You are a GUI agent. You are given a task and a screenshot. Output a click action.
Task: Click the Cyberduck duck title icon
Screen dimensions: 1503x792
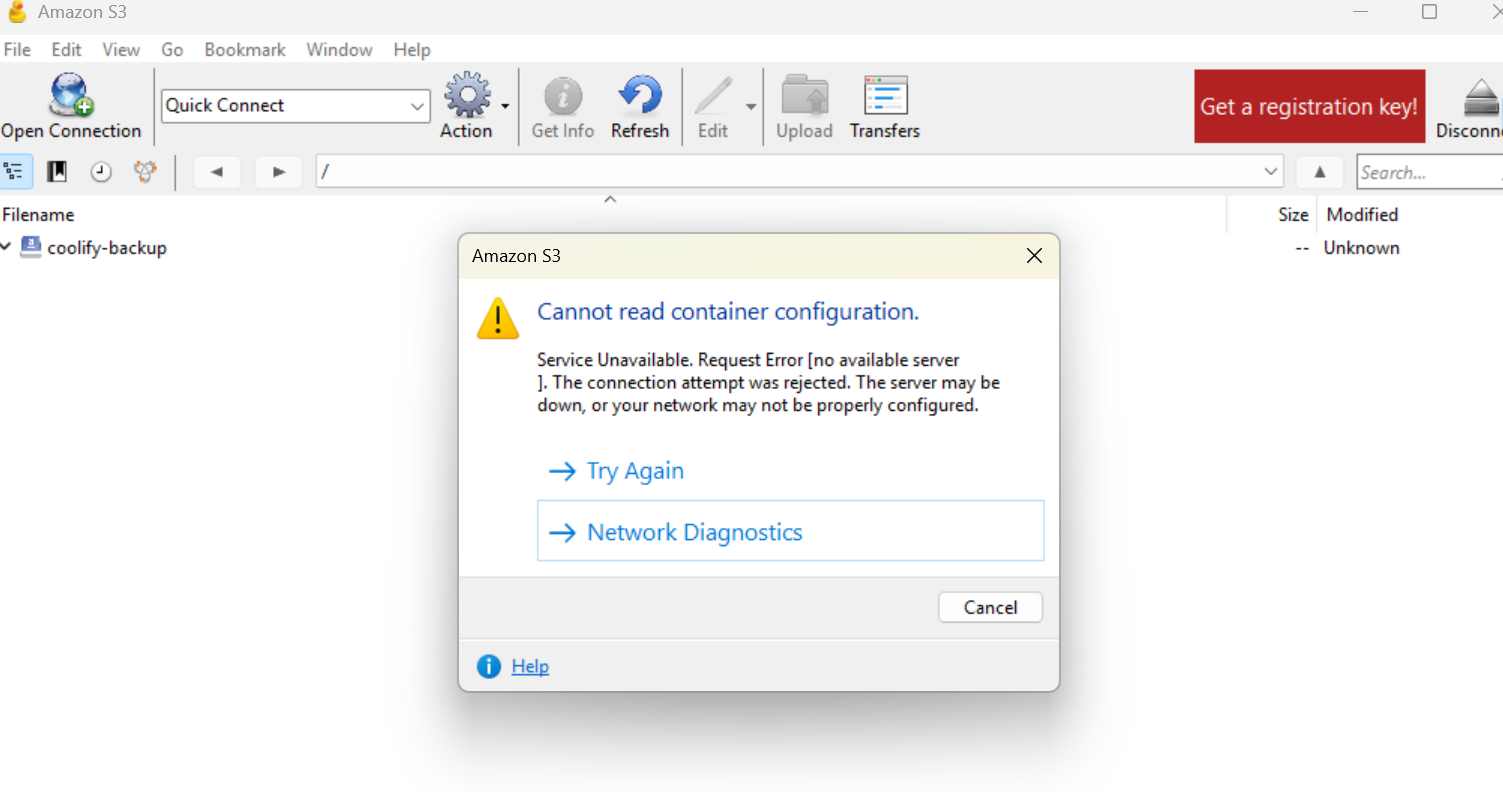(x=17, y=12)
